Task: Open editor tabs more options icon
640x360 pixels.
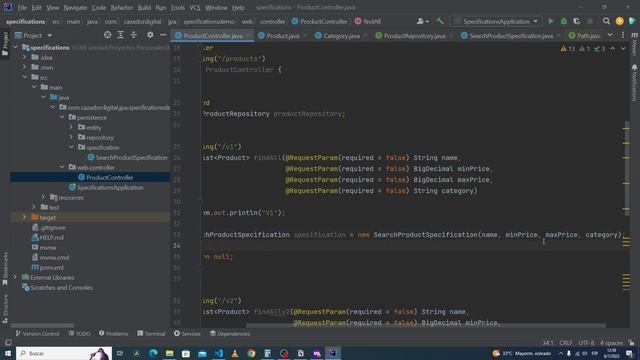Action: point(622,36)
